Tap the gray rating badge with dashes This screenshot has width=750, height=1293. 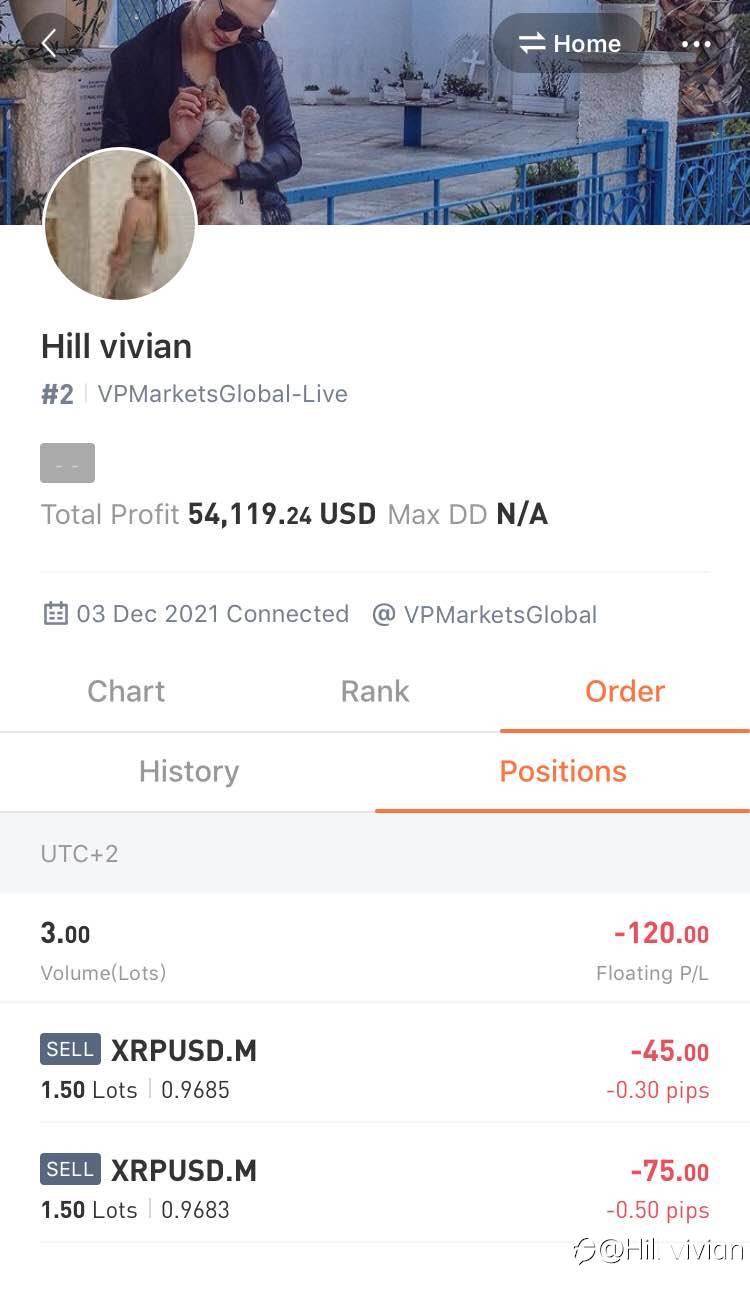tap(67, 464)
